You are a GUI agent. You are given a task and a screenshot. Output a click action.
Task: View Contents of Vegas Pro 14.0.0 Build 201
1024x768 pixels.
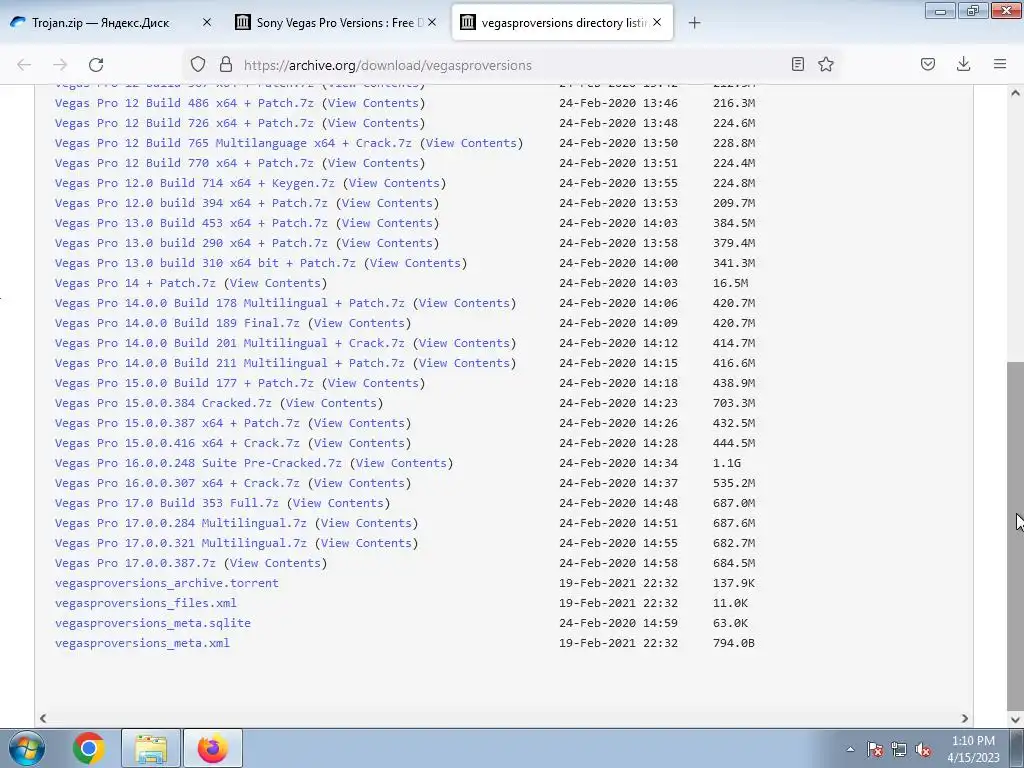pyautogui.click(x=464, y=344)
